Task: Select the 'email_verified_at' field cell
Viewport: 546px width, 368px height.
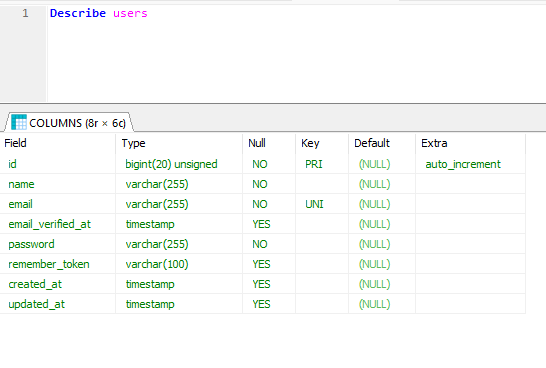Action: pyautogui.click(x=58, y=224)
